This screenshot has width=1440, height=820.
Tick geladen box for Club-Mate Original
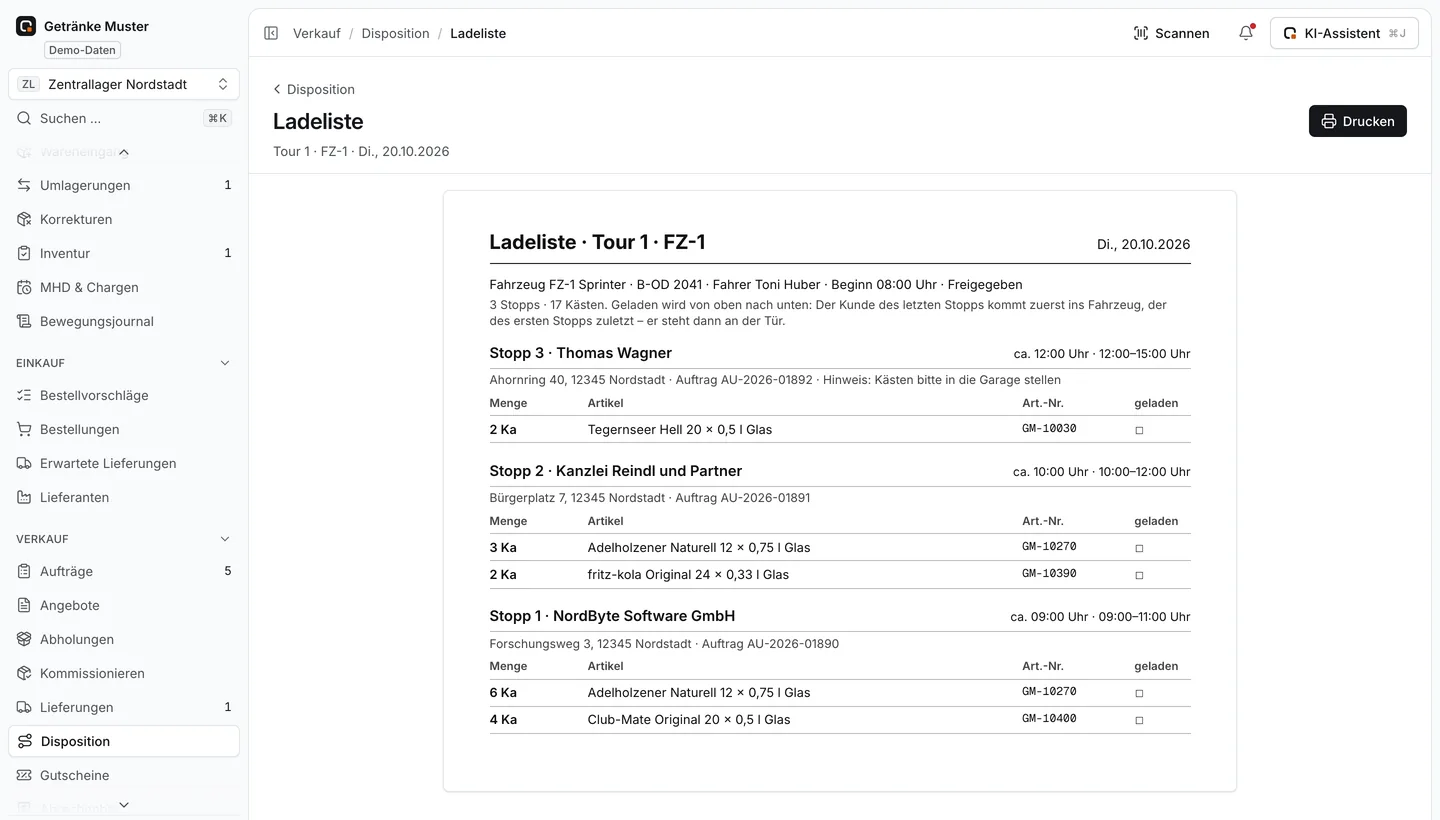click(1139, 720)
